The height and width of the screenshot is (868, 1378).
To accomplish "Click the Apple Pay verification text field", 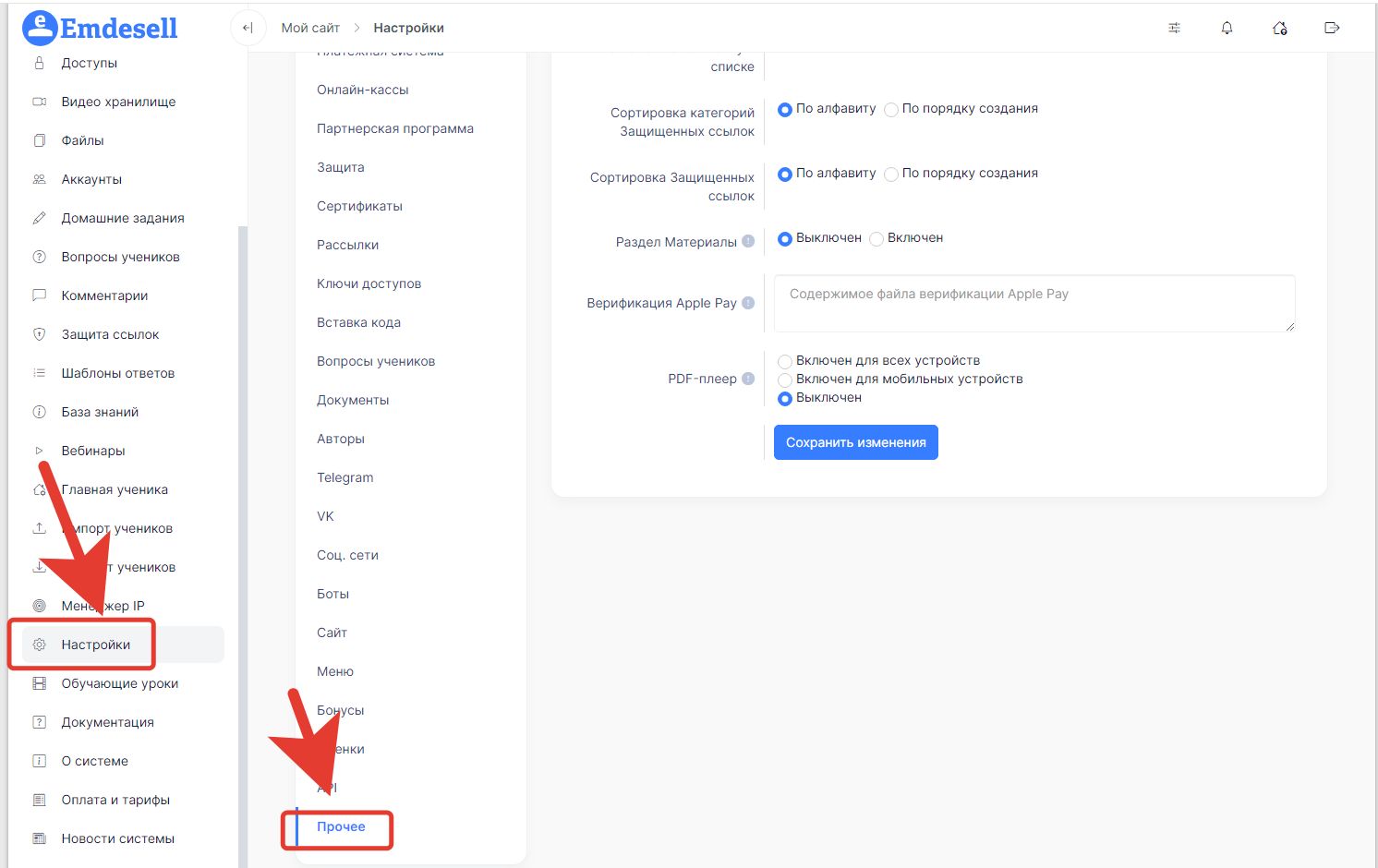I will coord(1034,303).
